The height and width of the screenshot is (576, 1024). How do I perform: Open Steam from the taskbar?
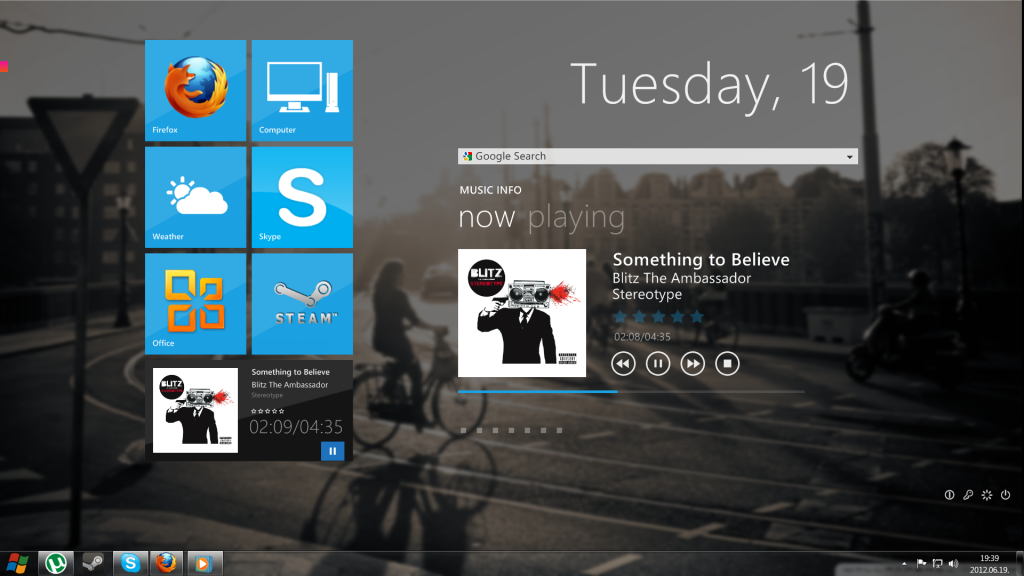click(93, 563)
